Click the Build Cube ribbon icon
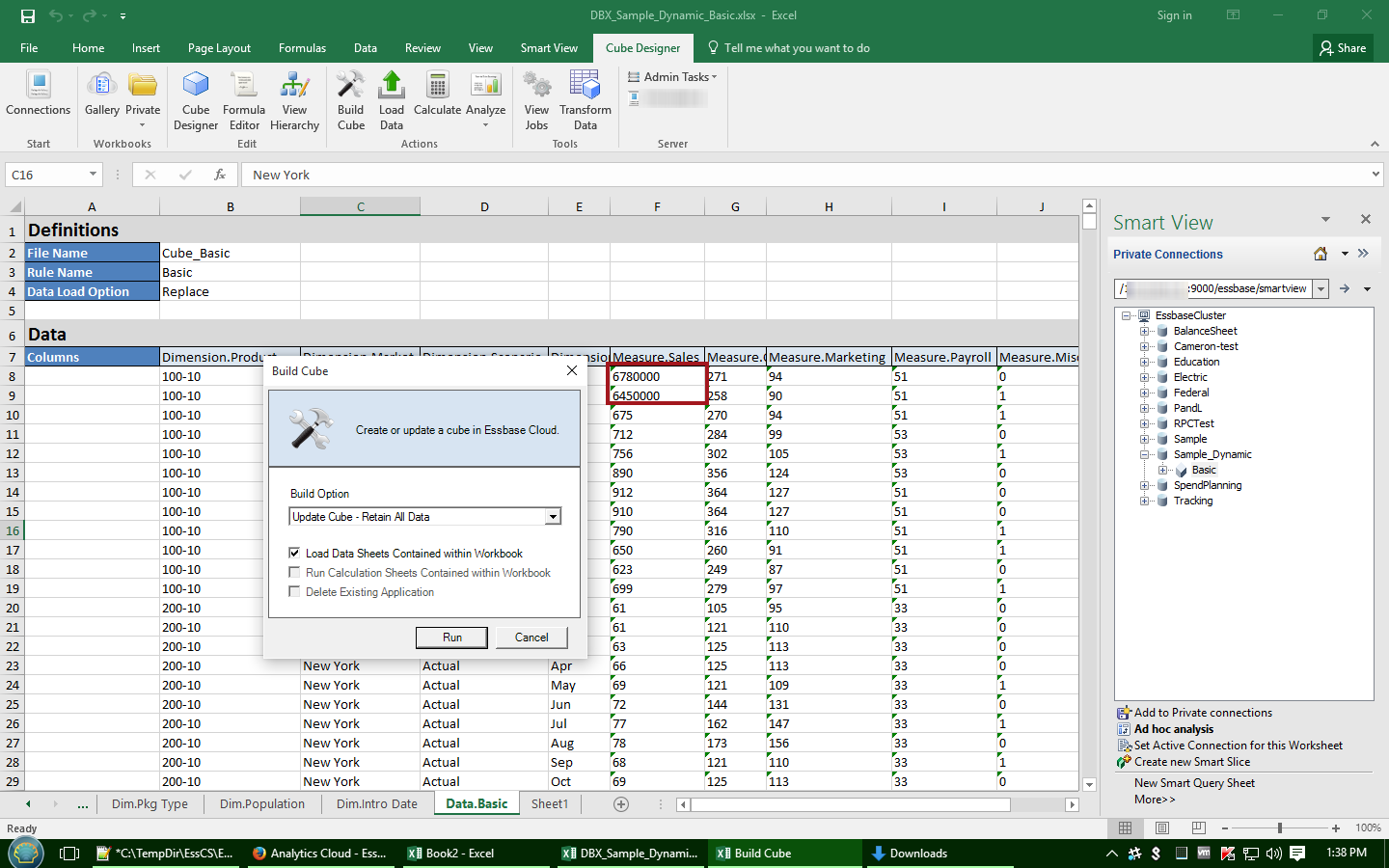The image size is (1389, 868). [x=351, y=100]
